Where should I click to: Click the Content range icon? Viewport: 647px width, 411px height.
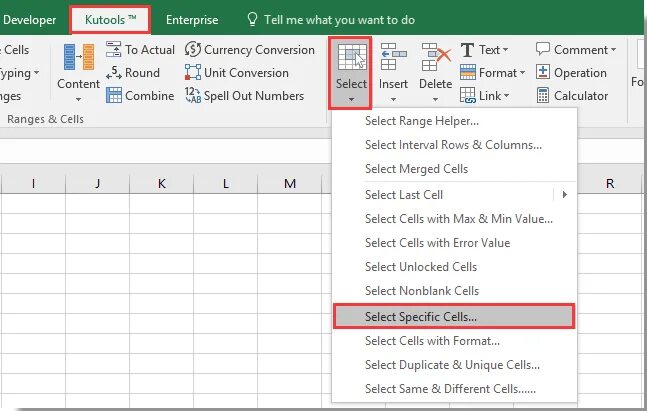coord(78,60)
